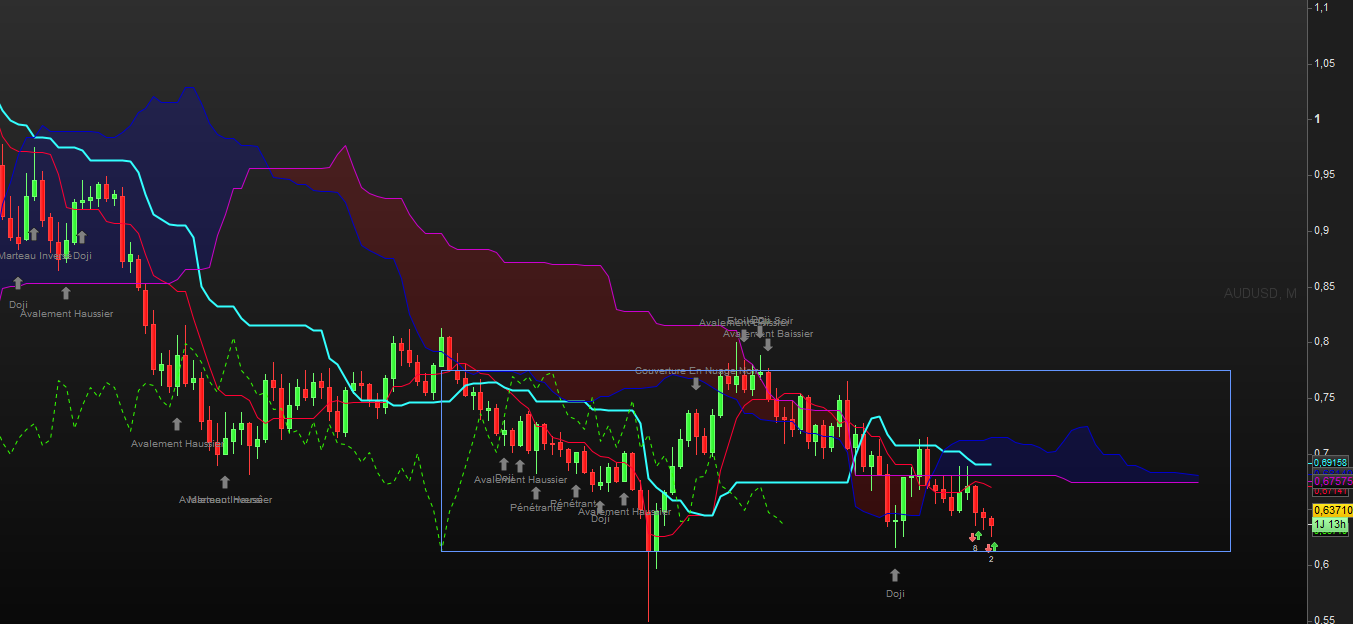The height and width of the screenshot is (624, 1353).
Task: Select the down arrow under Avalement Baissier label
Action: [x=768, y=346]
